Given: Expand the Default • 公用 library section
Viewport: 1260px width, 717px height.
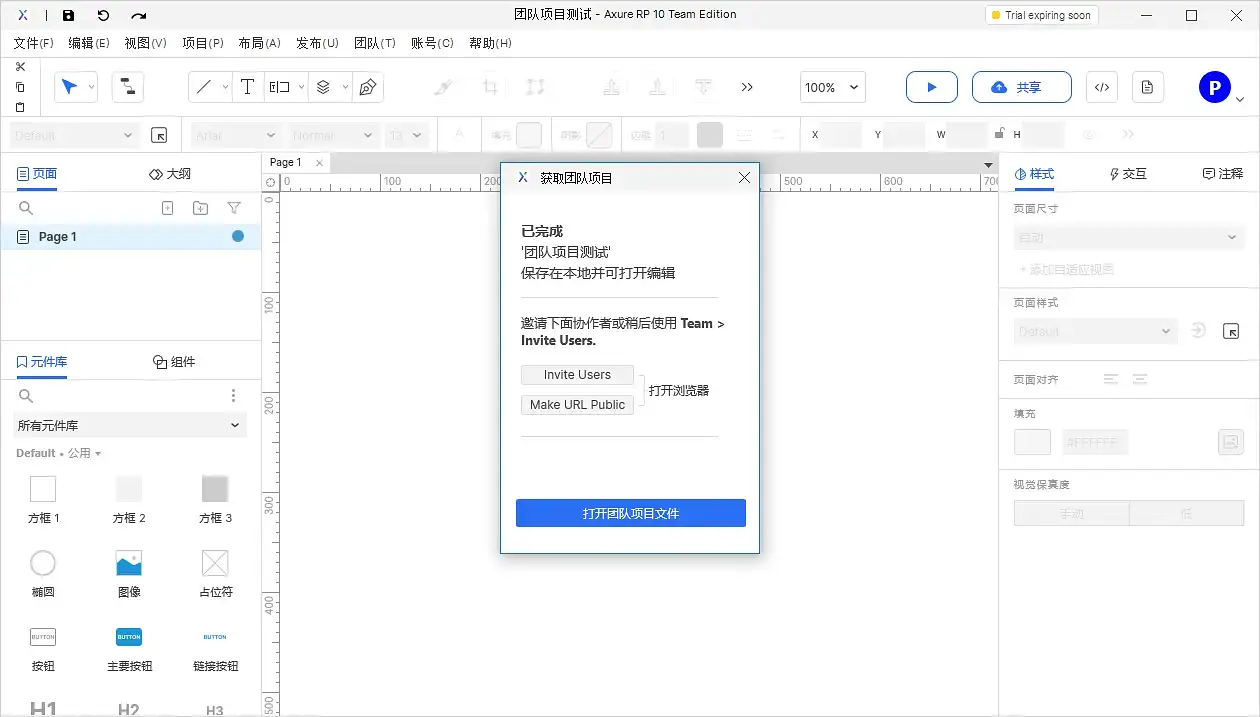Looking at the screenshot, I should (57, 452).
